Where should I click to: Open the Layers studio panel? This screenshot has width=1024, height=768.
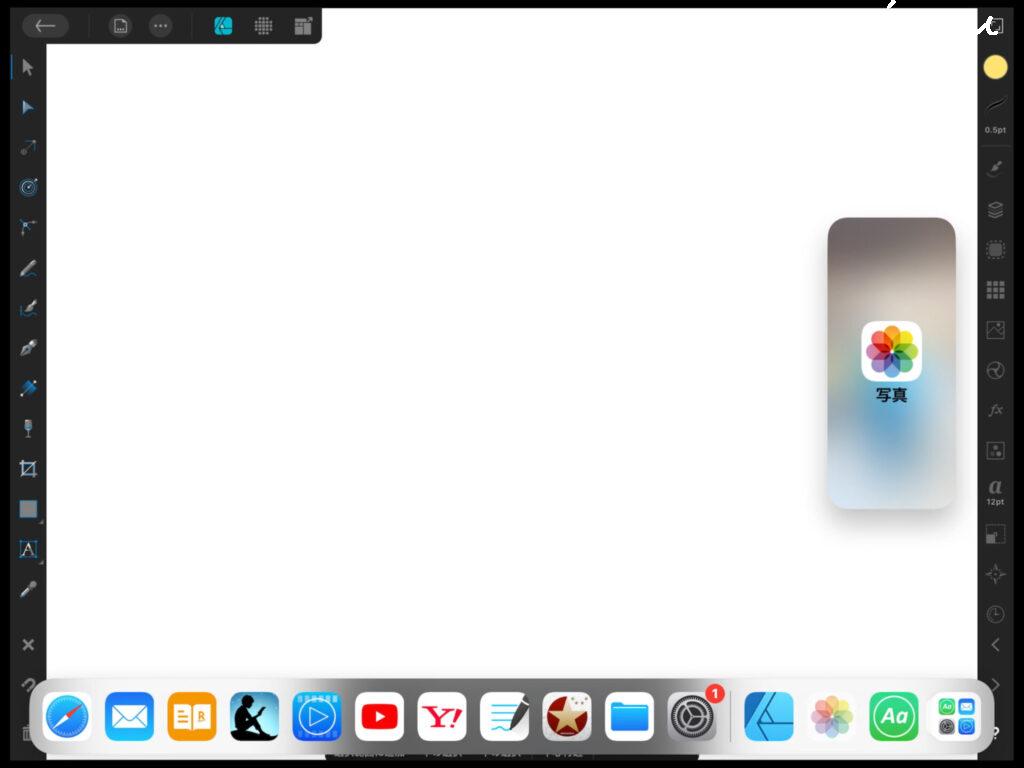(995, 210)
